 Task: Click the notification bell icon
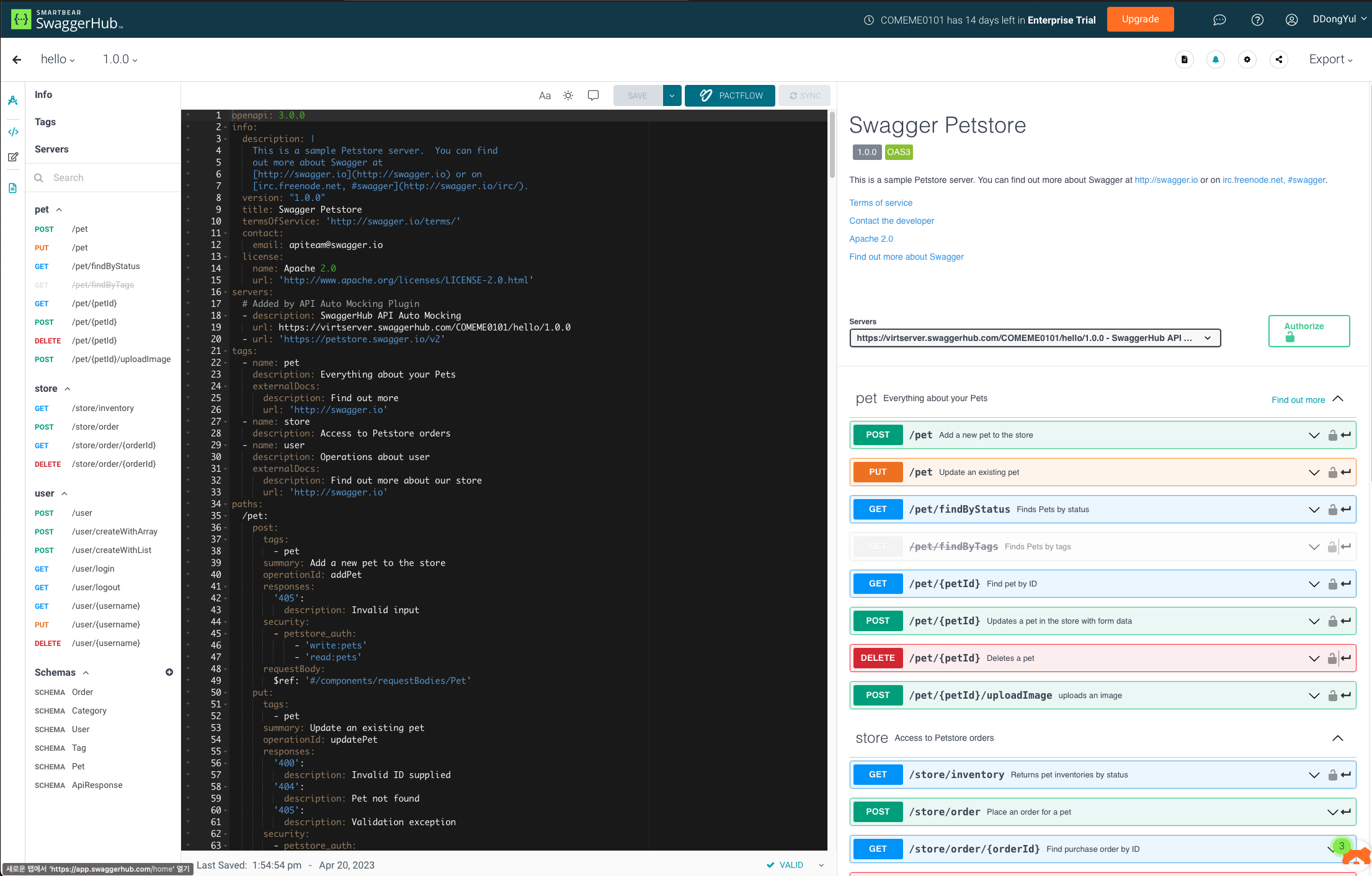[1216, 60]
